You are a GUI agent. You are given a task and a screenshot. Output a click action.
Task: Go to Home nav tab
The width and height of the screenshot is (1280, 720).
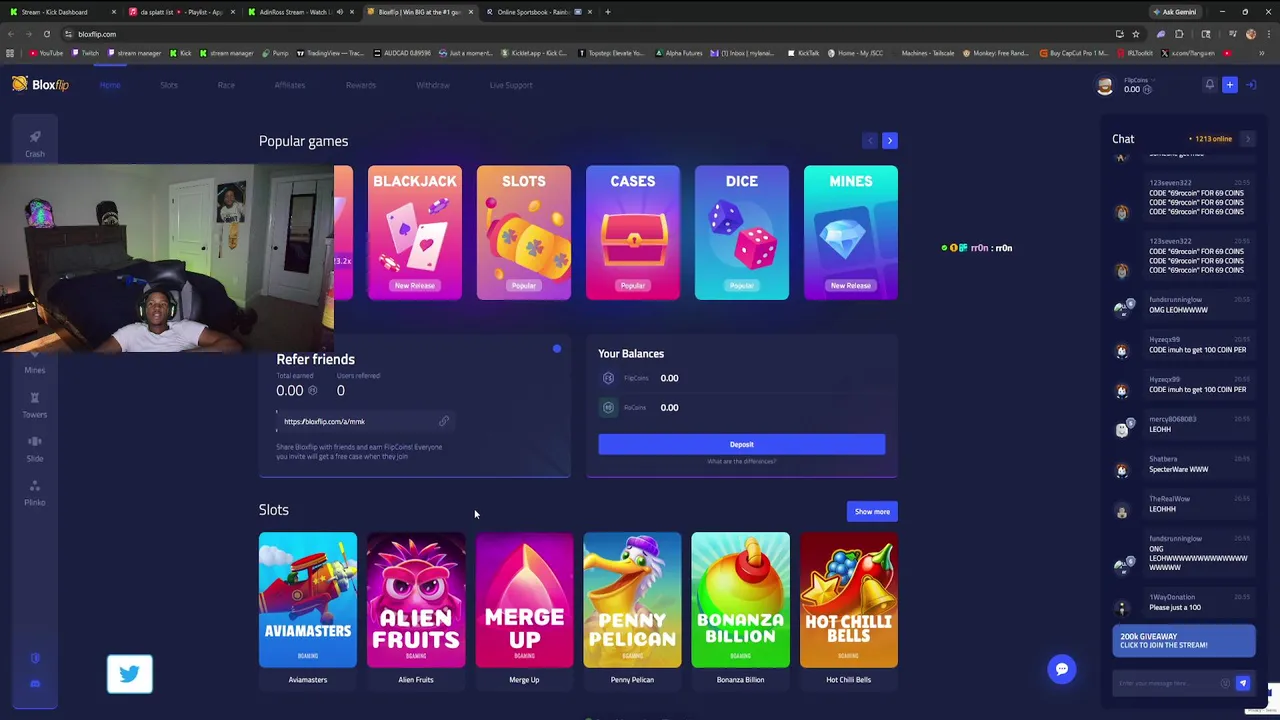(x=110, y=85)
